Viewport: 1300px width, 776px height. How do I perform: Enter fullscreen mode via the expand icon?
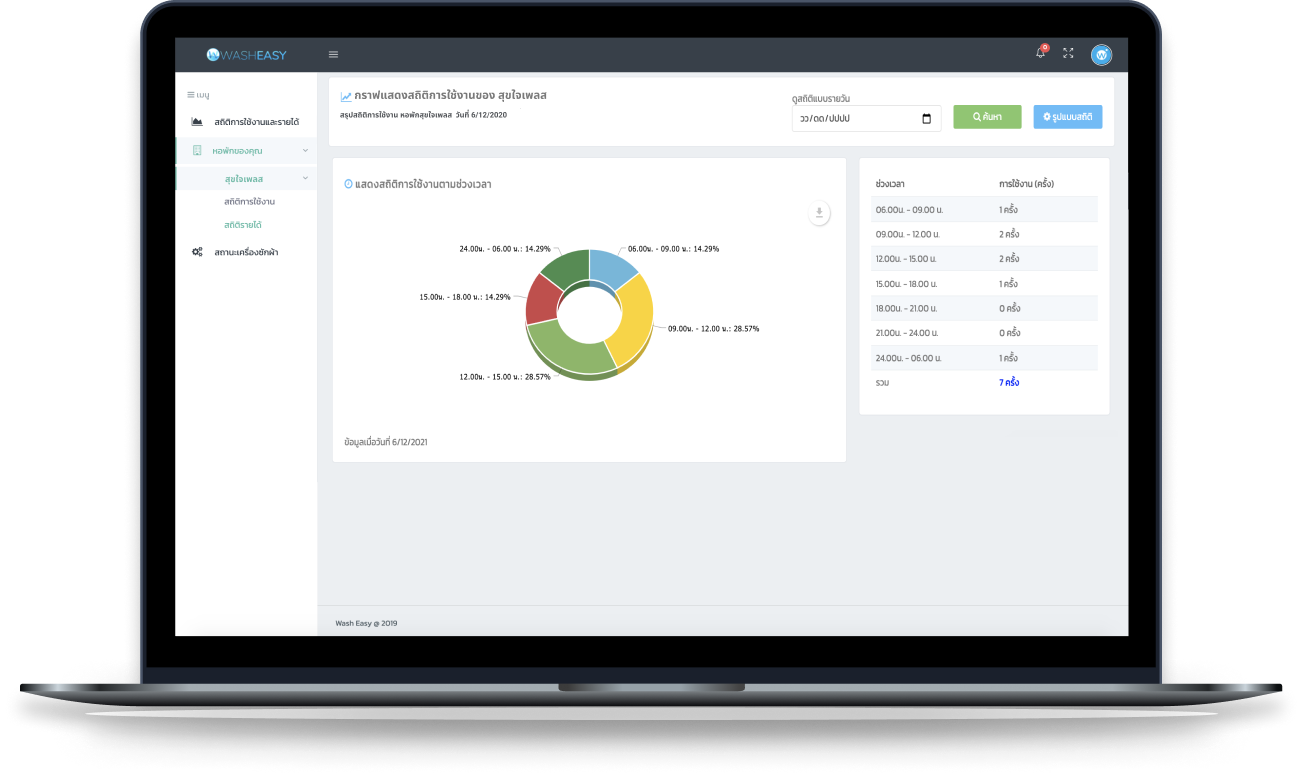coord(1068,54)
